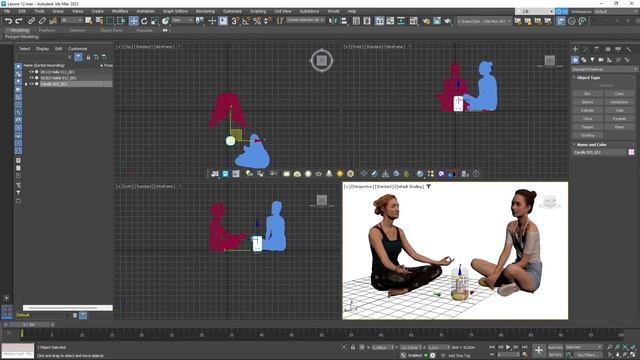The height and width of the screenshot is (360, 640).
Task: Click the Cylinder primitive button
Action: point(587,111)
